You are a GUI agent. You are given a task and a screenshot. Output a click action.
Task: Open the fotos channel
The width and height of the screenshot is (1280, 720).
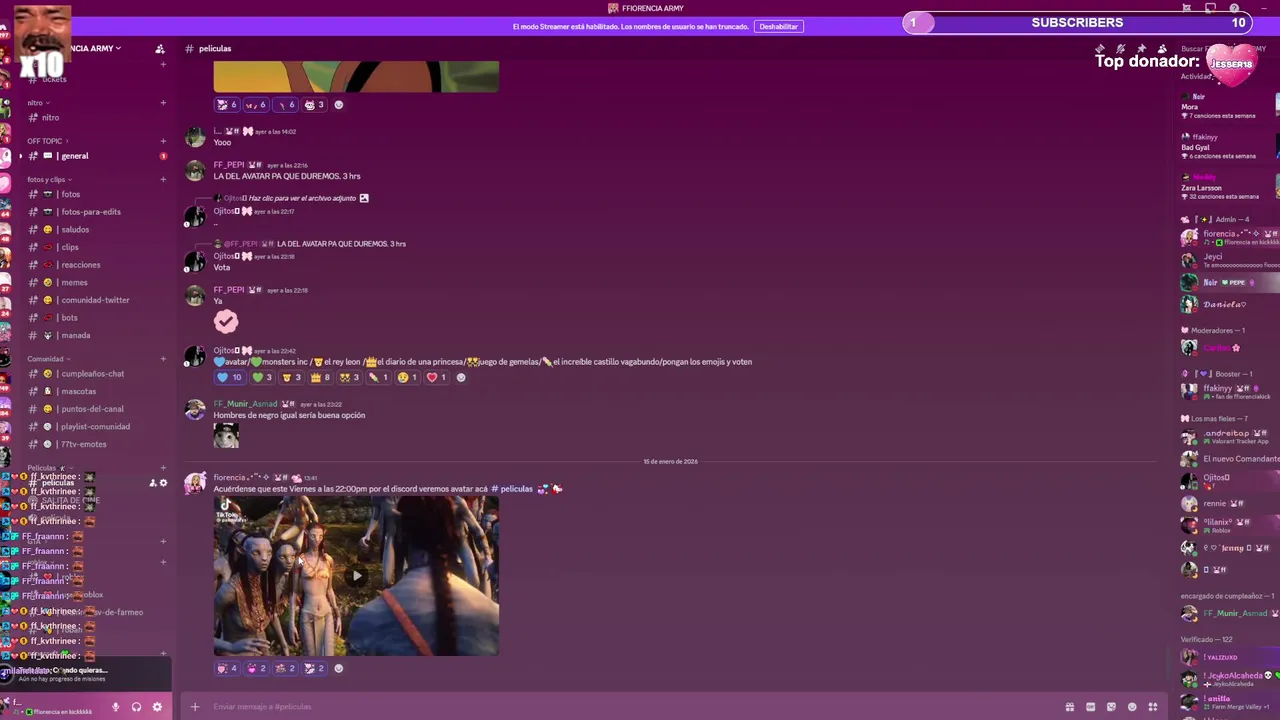96,194
